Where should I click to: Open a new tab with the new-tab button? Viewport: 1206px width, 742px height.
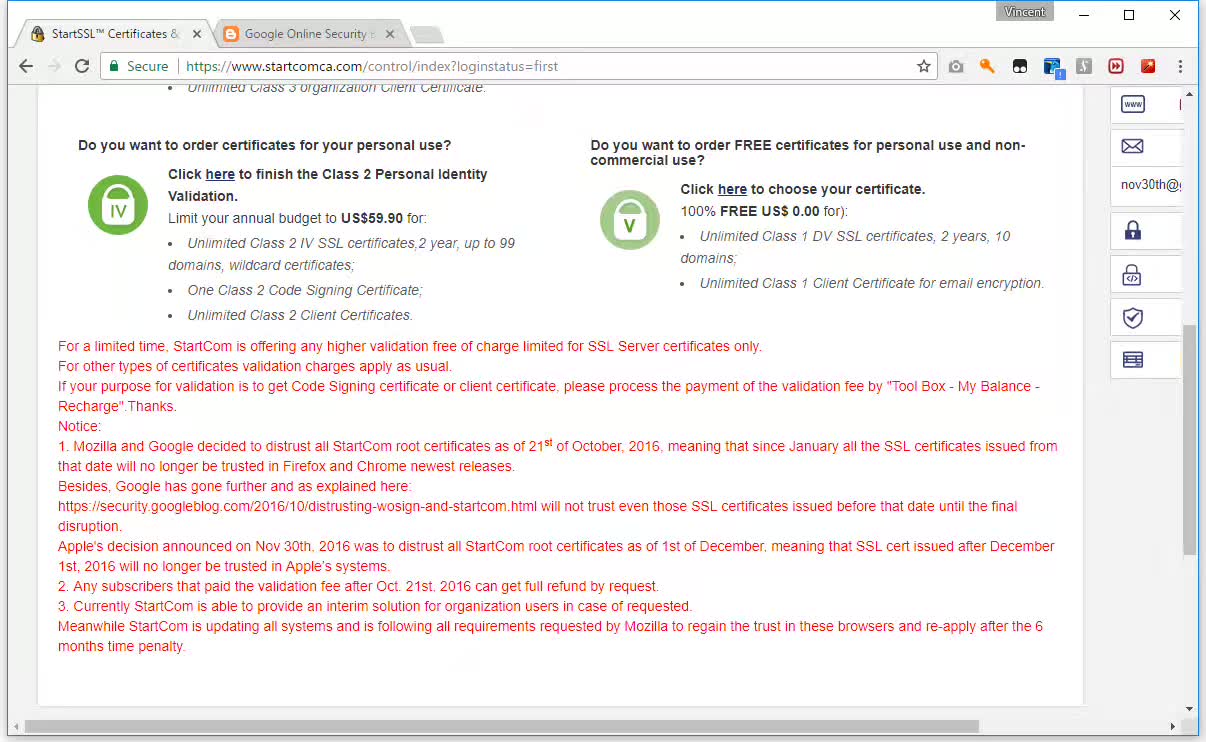pos(427,35)
